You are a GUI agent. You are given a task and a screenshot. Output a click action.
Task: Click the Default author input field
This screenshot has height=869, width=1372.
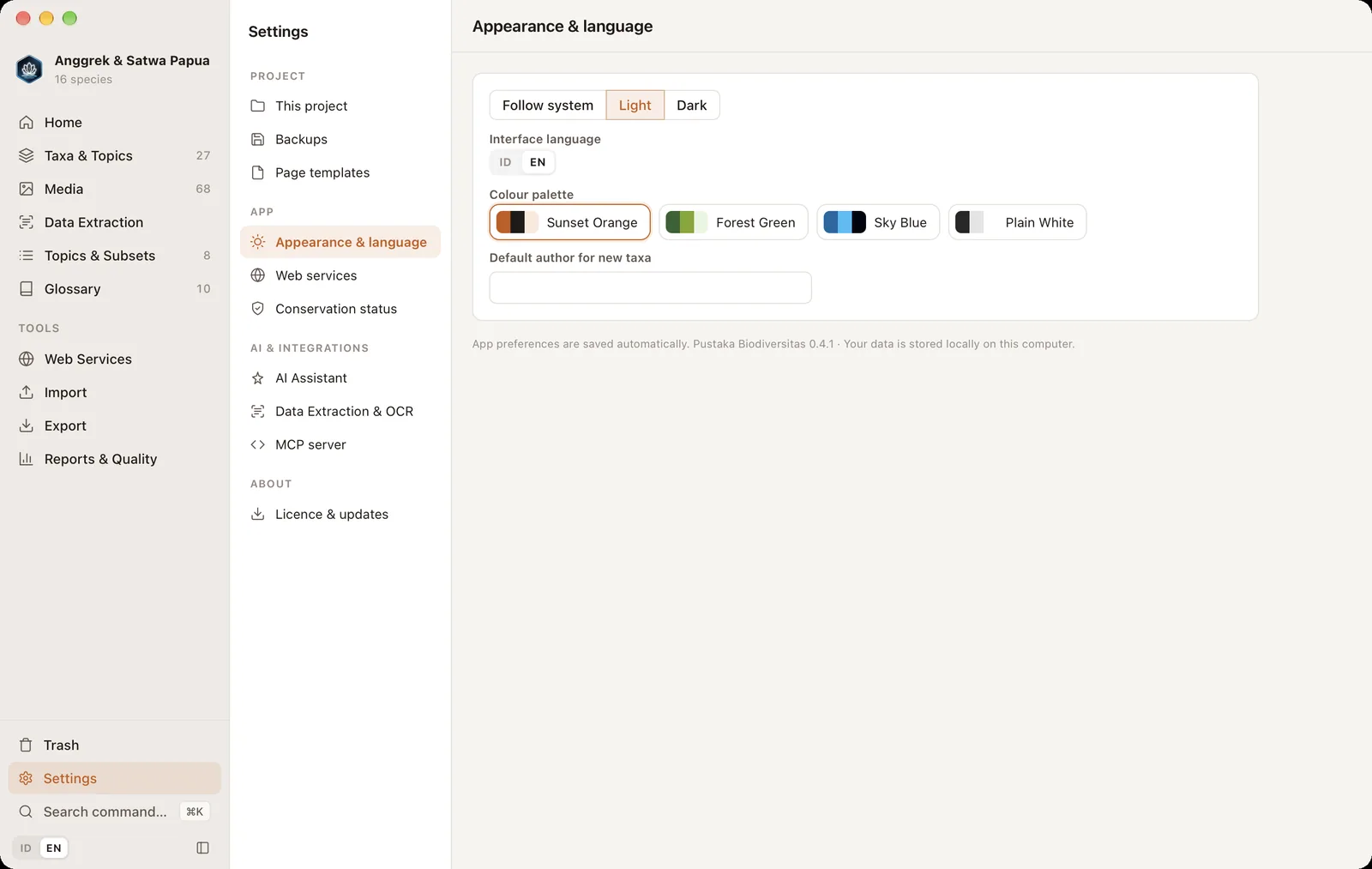click(x=651, y=287)
